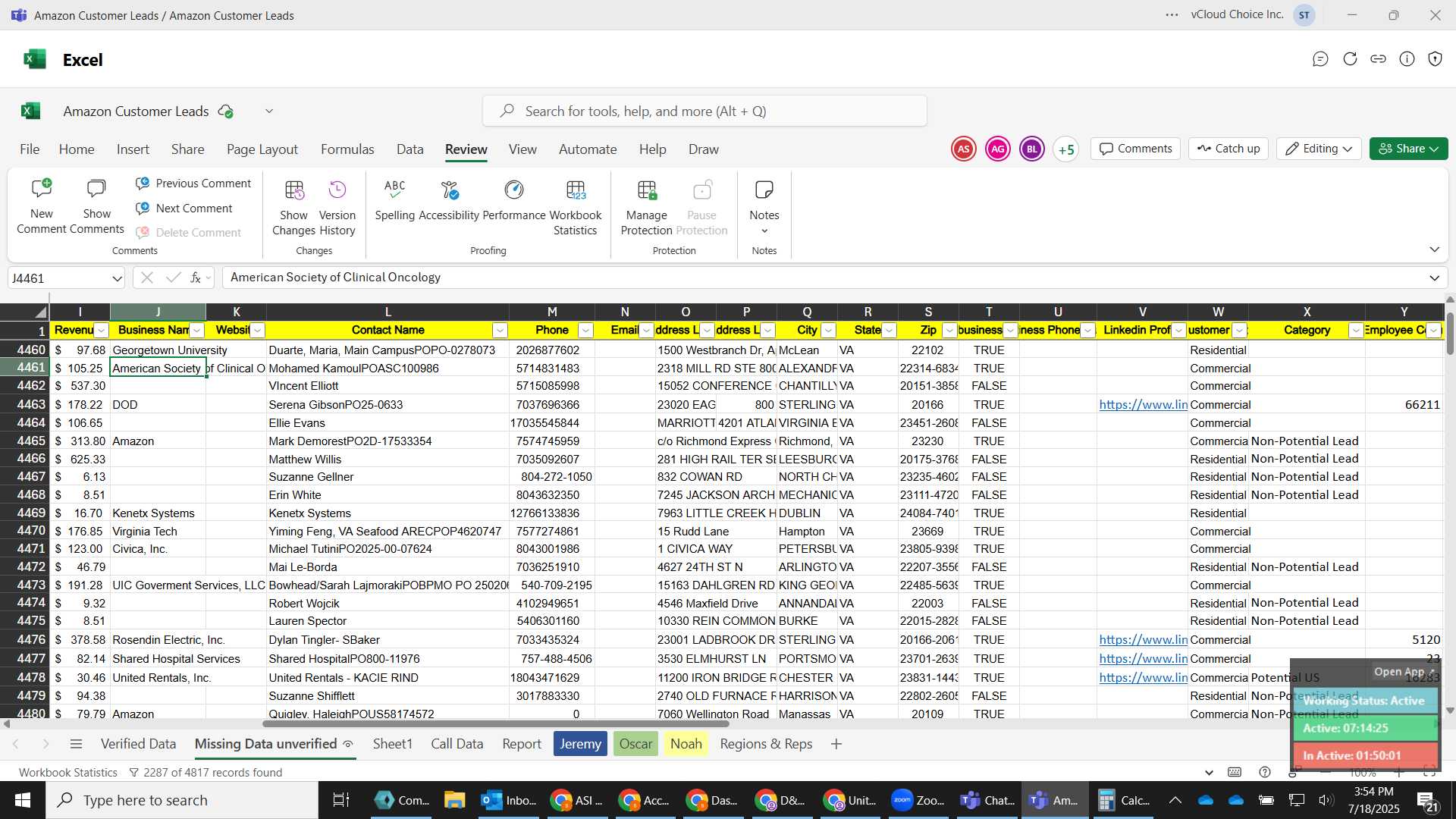Click the Teams chat icon in header

1320,59
